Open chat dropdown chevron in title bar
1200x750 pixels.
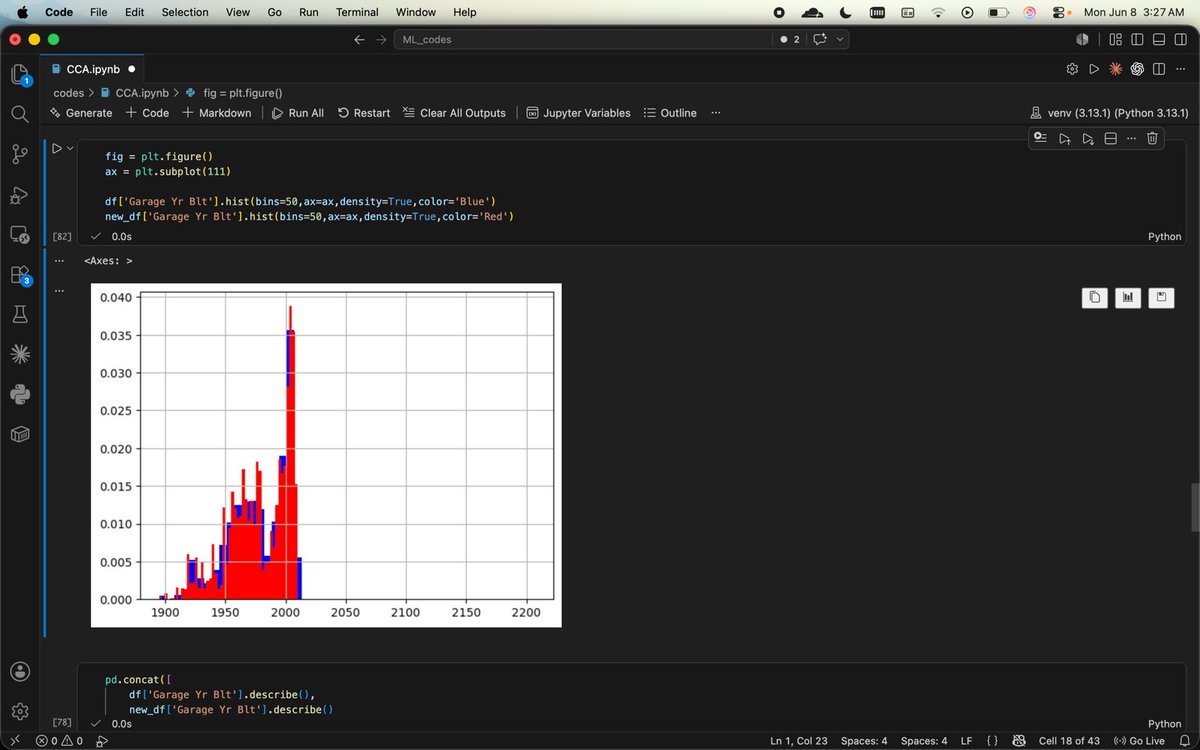[840, 39]
